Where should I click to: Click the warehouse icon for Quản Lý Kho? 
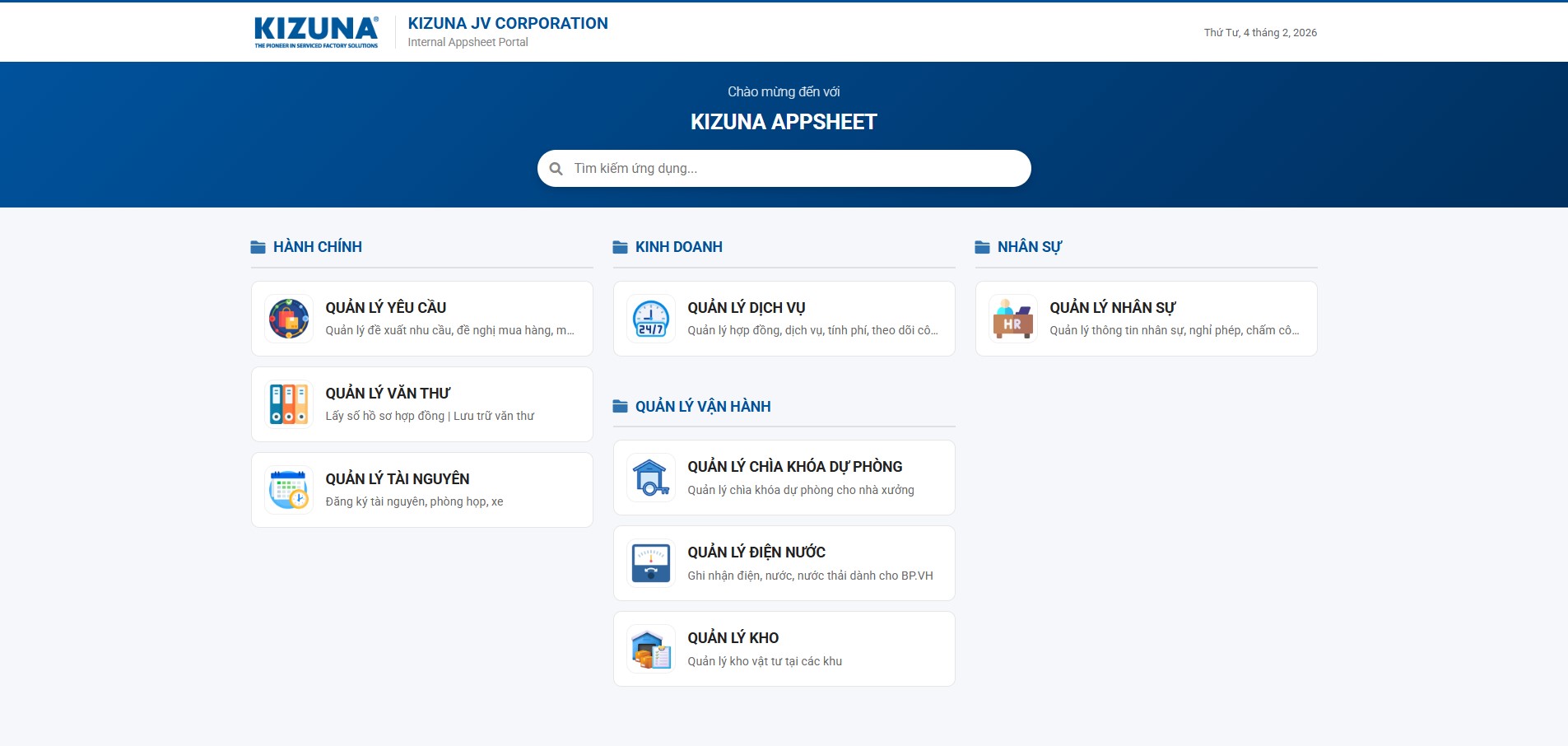(x=650, y=649)
